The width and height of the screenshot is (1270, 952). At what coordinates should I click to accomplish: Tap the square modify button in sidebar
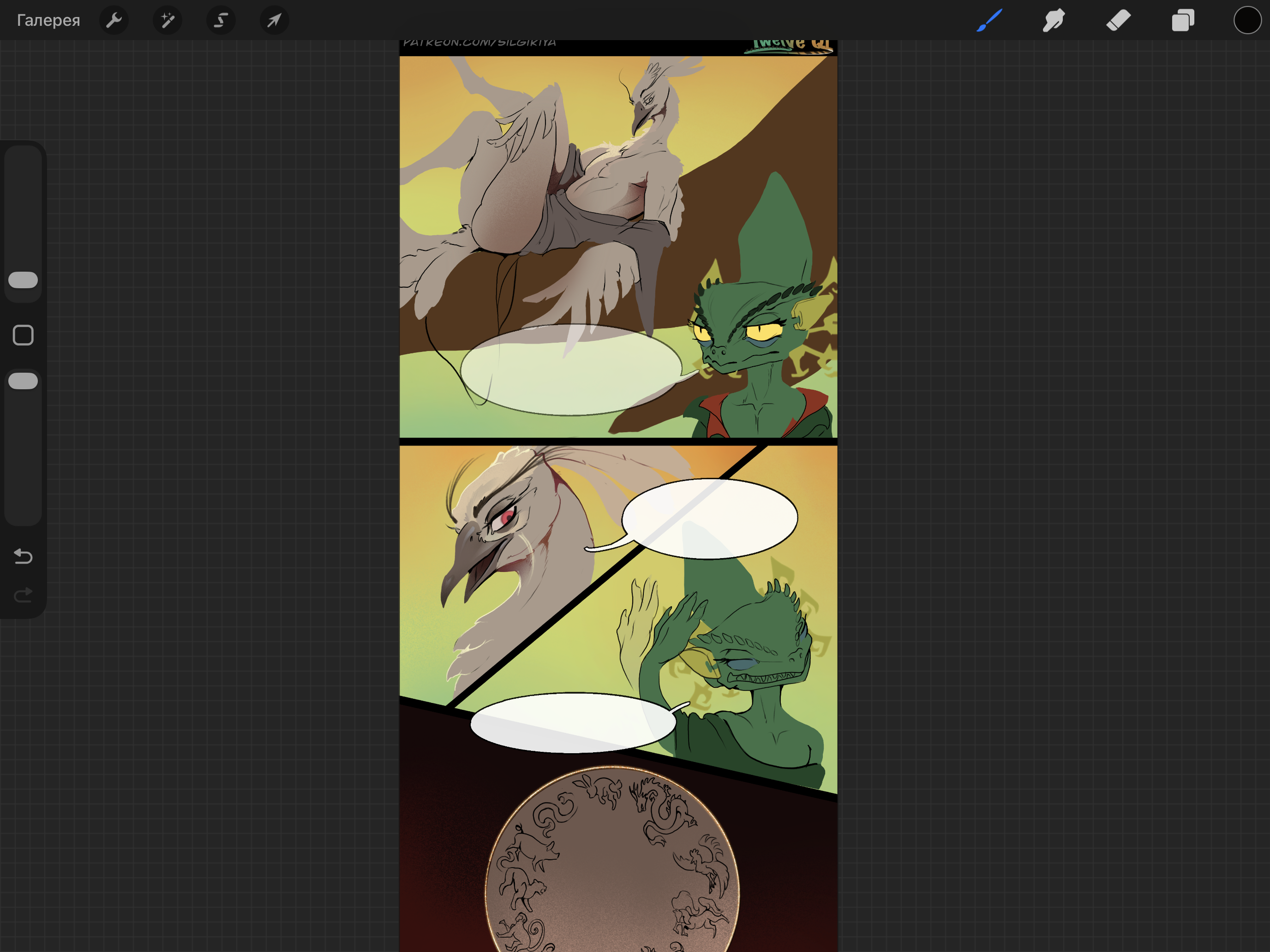coord(23,335)
